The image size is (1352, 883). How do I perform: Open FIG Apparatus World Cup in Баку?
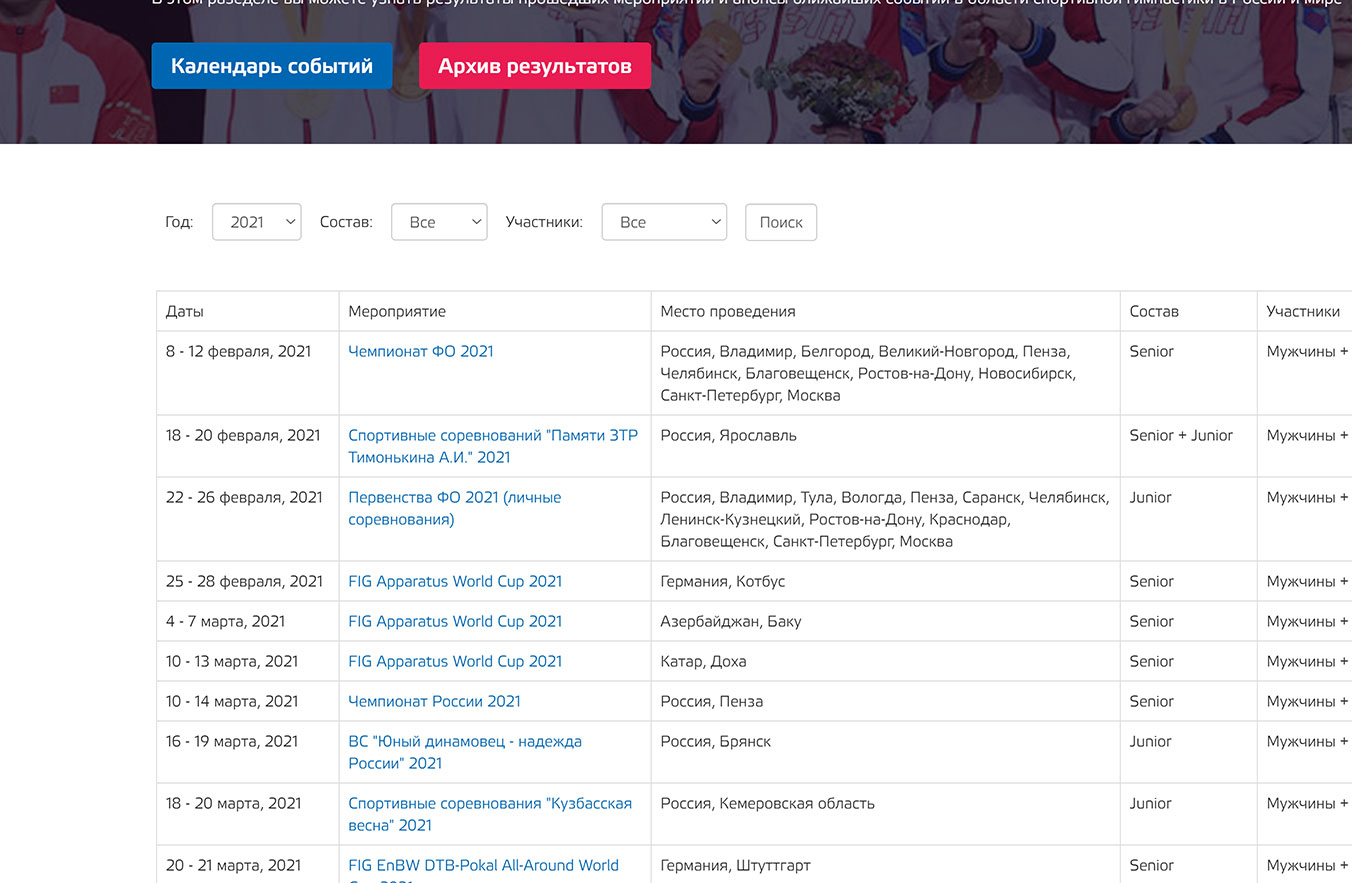(455, 621)
